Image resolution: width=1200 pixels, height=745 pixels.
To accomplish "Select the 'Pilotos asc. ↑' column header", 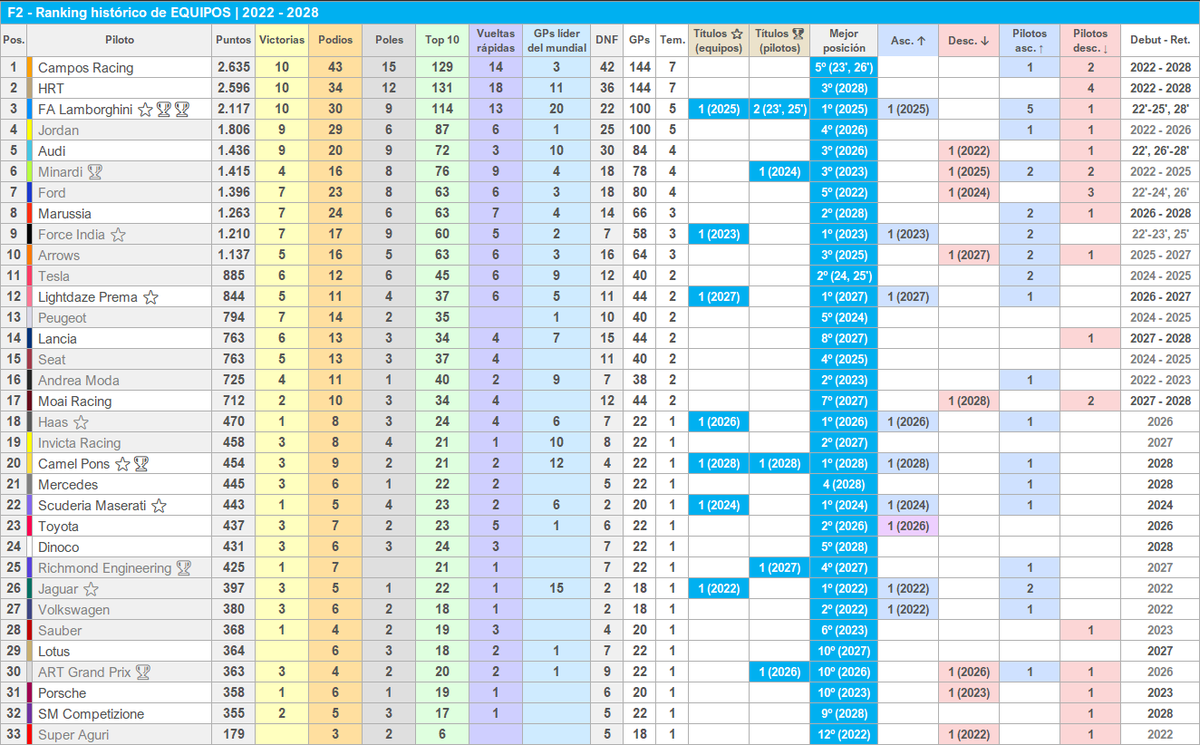I will 1029,41.
